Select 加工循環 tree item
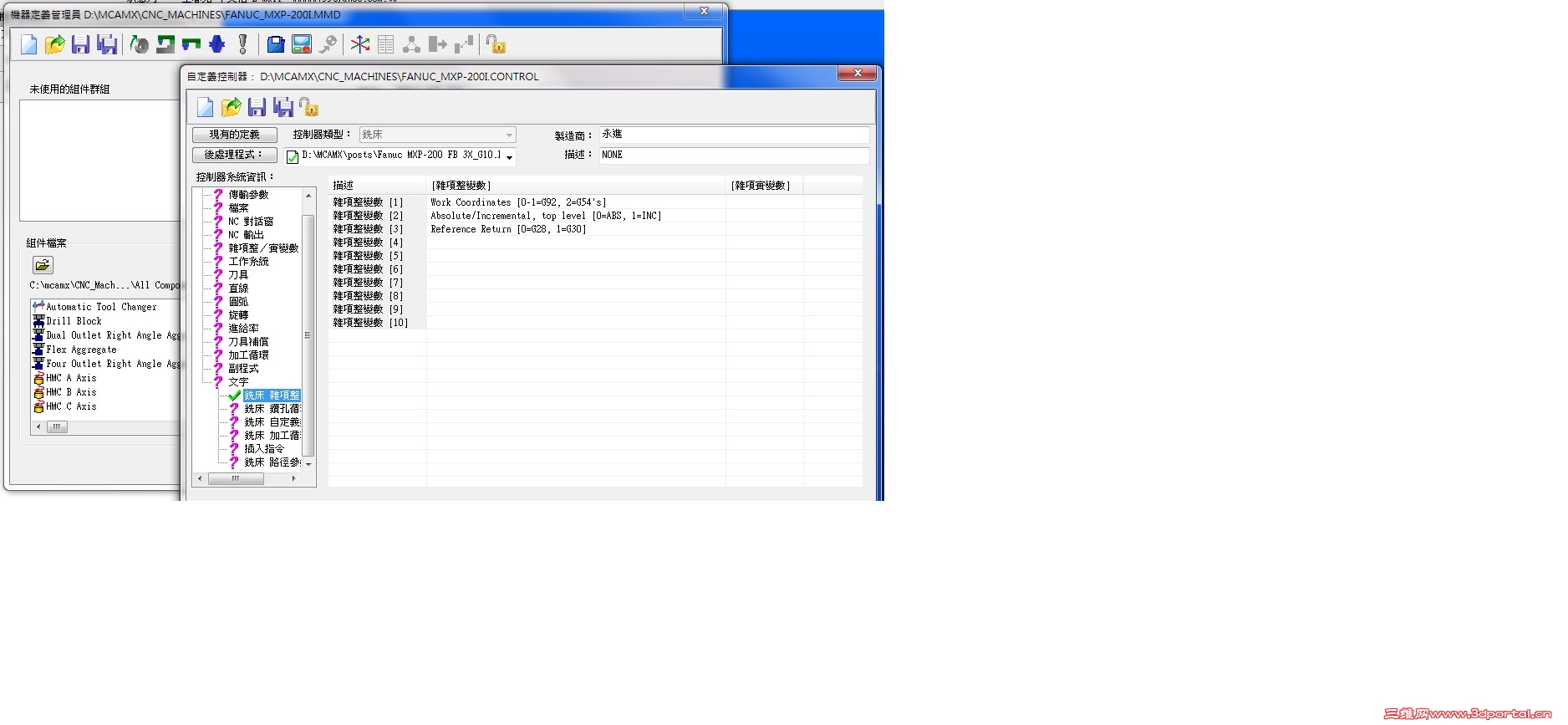 [249, 355]
